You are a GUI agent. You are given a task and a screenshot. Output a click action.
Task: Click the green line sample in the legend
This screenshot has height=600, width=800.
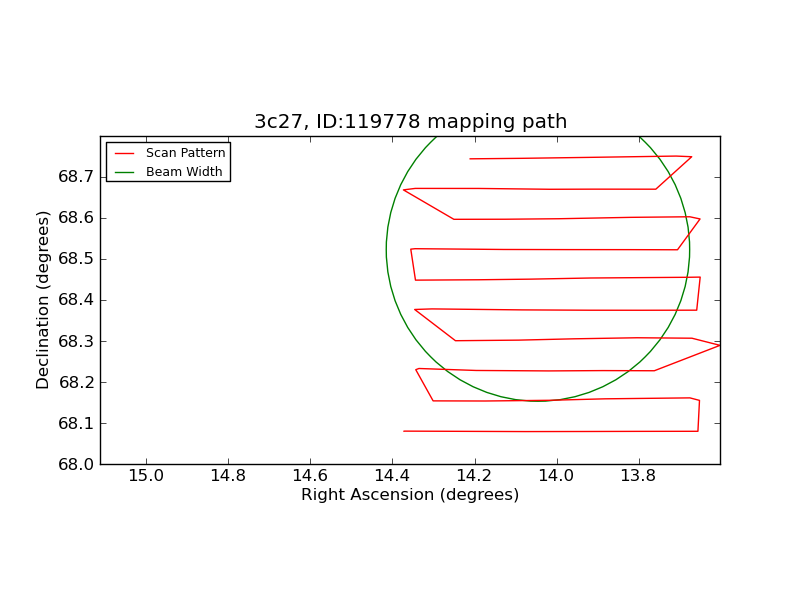coord(124,172)
